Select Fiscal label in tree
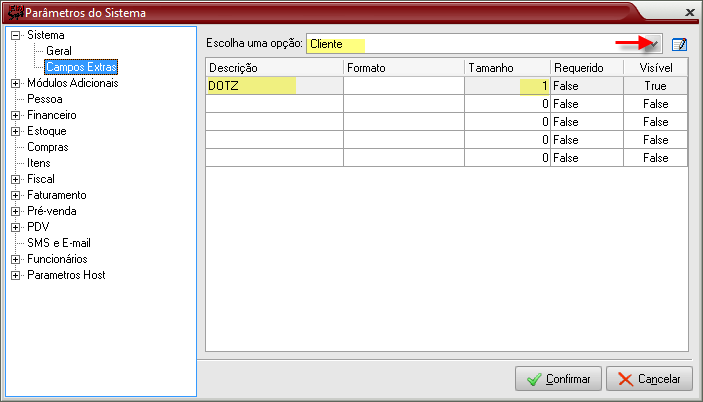 coord(41,179)
